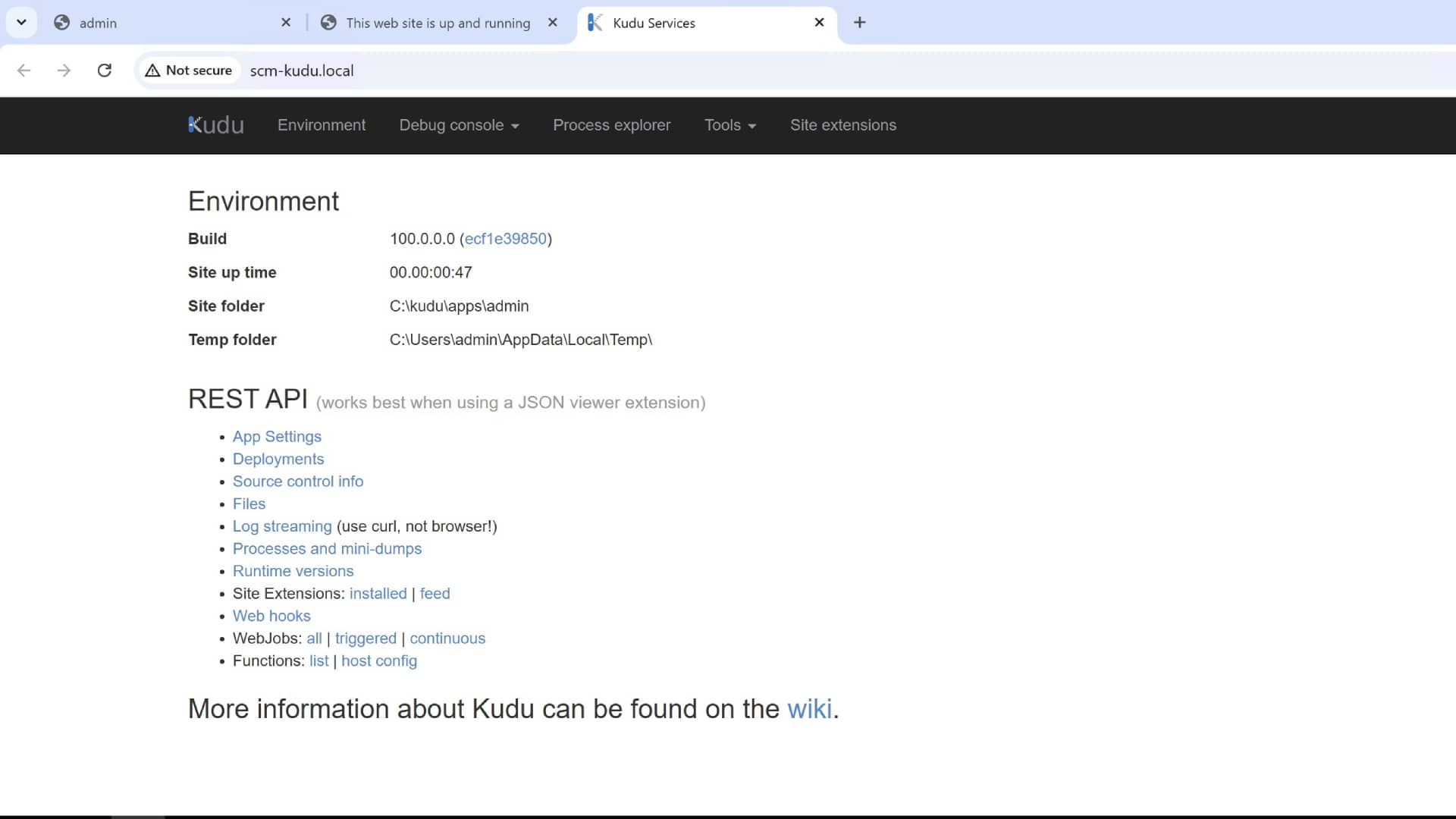
Task: Go forward using the browser forward arrow
Action: pyautogui.click(x=64, y=71)
